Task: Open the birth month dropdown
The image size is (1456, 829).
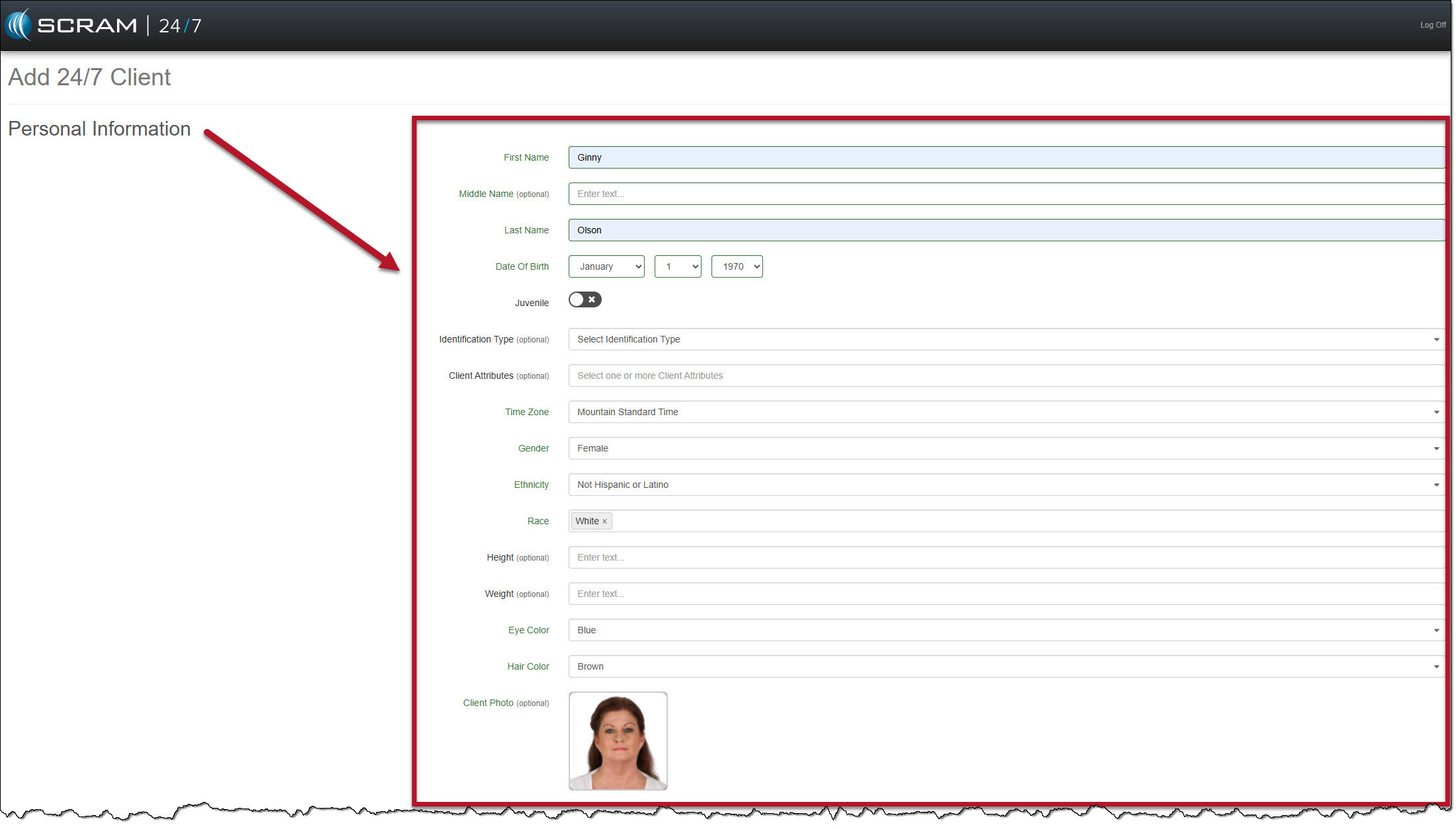Action: (606, 266)
